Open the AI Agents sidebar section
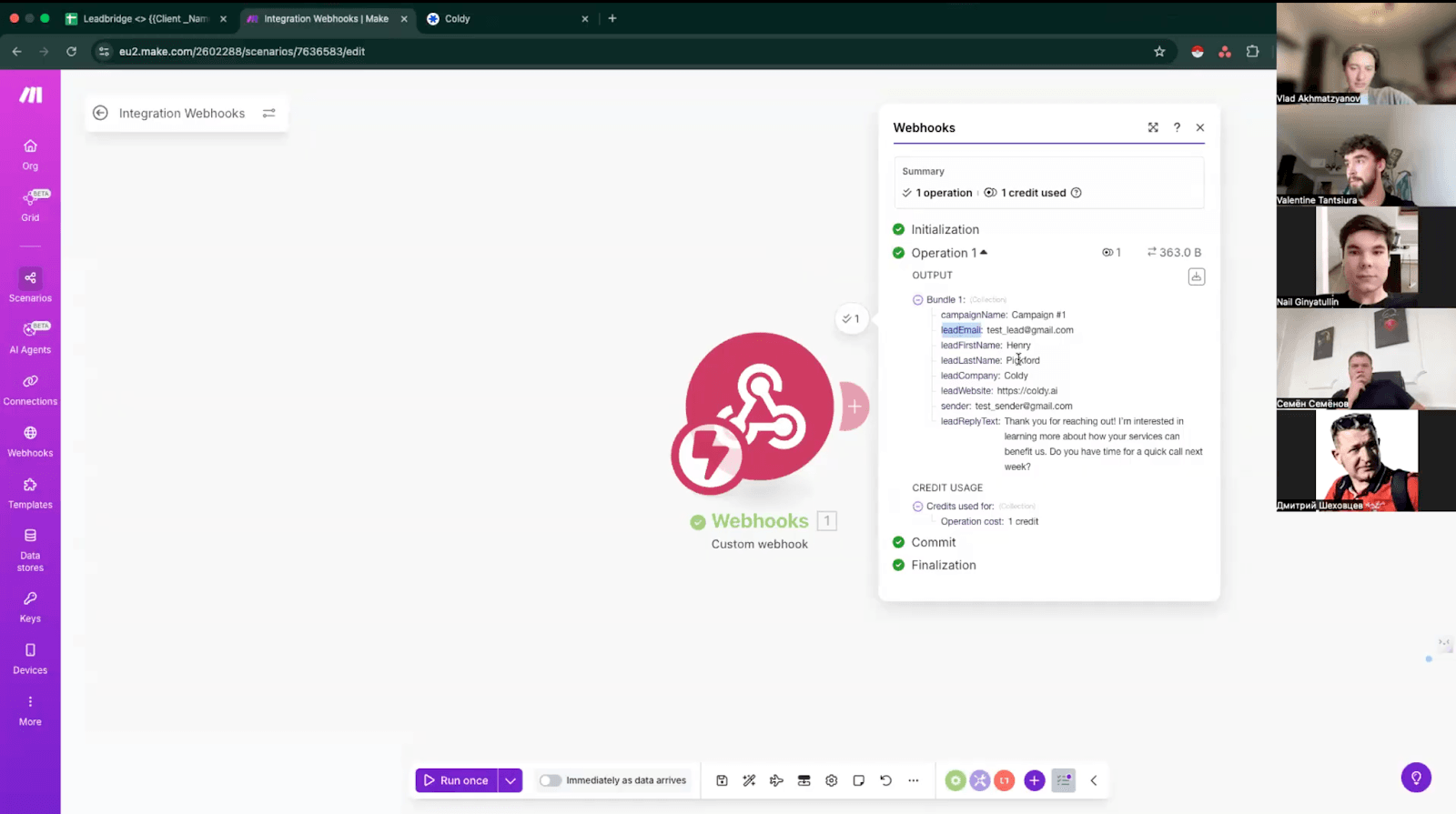 pyautogui.click(x=30, y=337)
